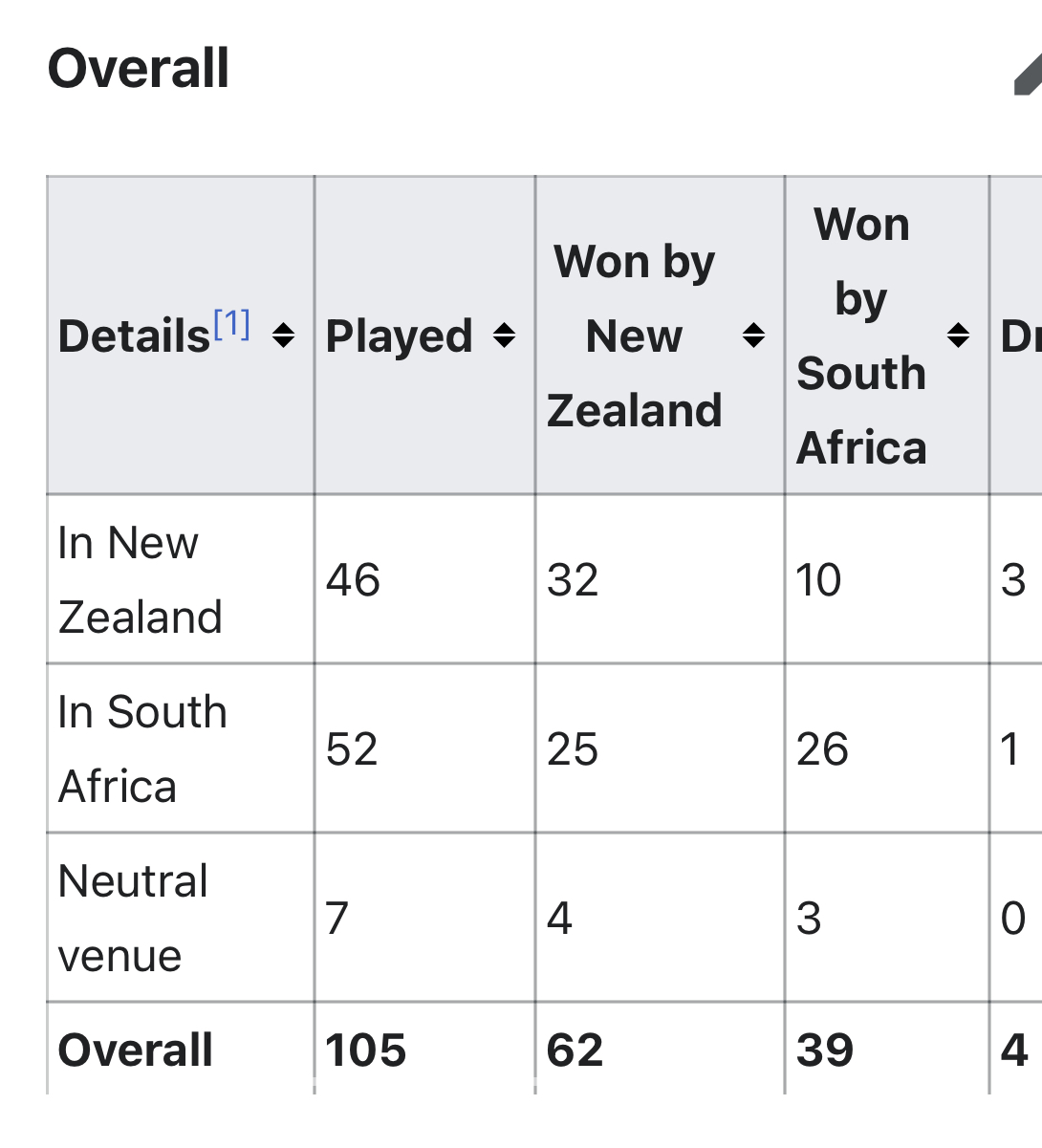The height and width of the screenshot is (1148, 1042).
Task: Select the In New Zealand row label
Action: tap(140, 579)
